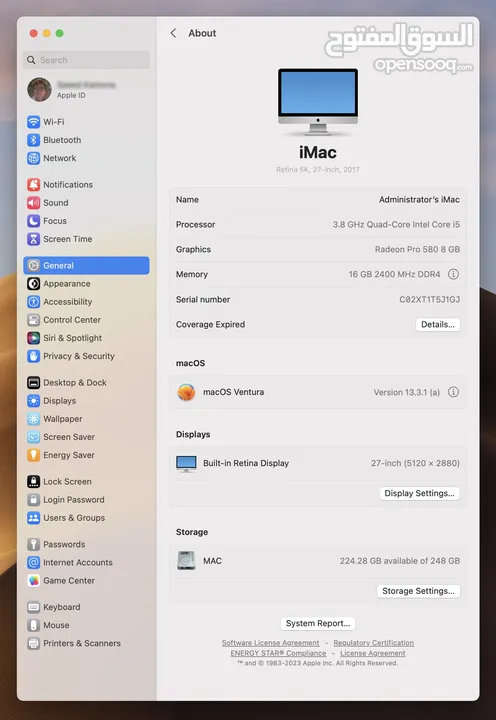
Task: Click the Apple ID avatar photo
Action: (39, 90)
